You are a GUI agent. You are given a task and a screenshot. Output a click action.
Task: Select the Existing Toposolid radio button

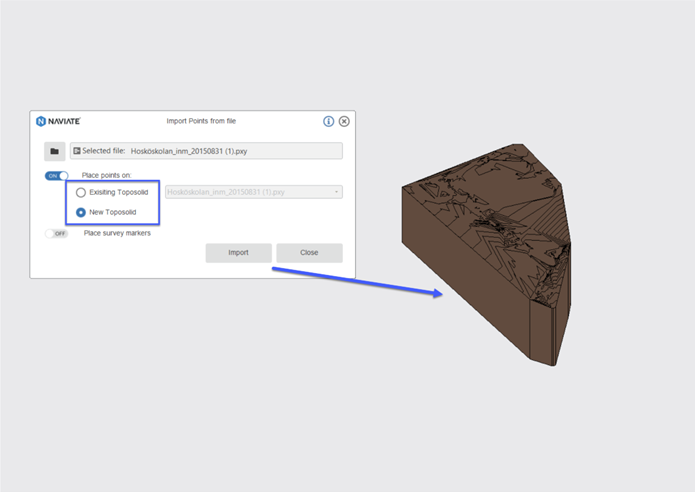(81, 192)
